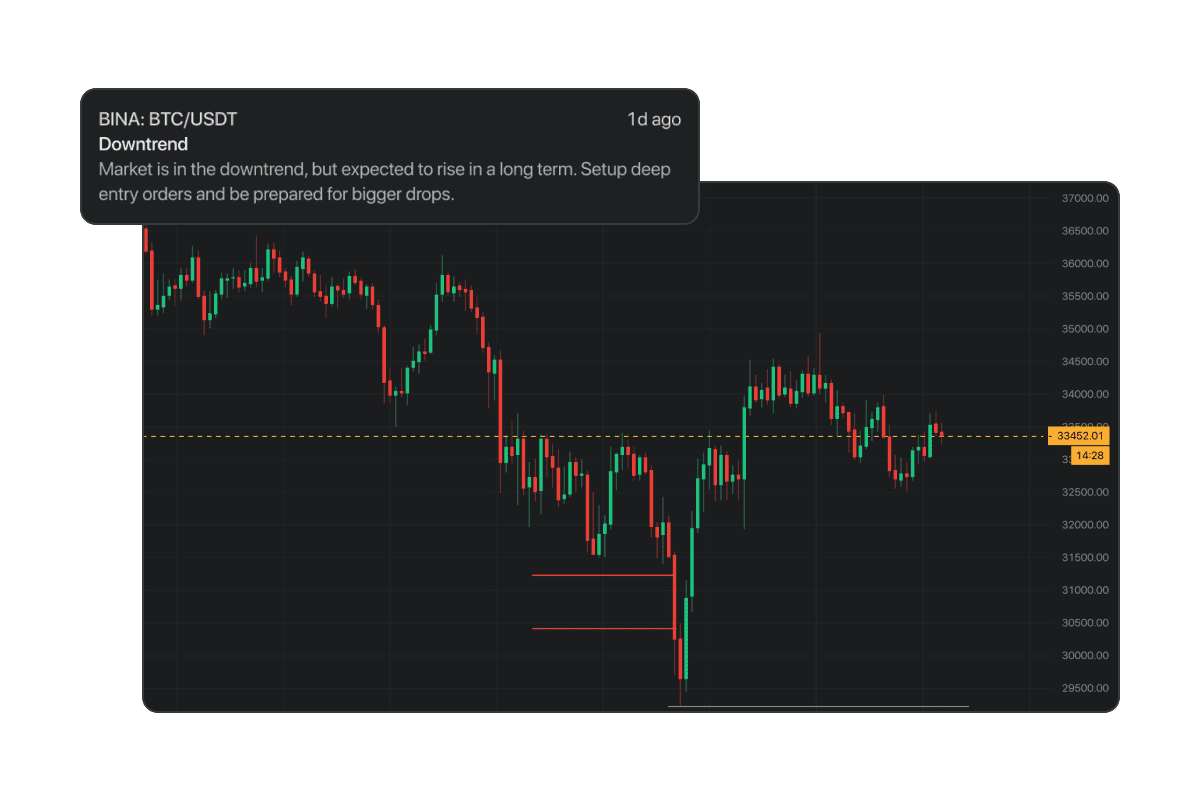This screenshot has width=1200, height=800.
Task: Open the Downtrend alert heading
Action: click(143, 145)
